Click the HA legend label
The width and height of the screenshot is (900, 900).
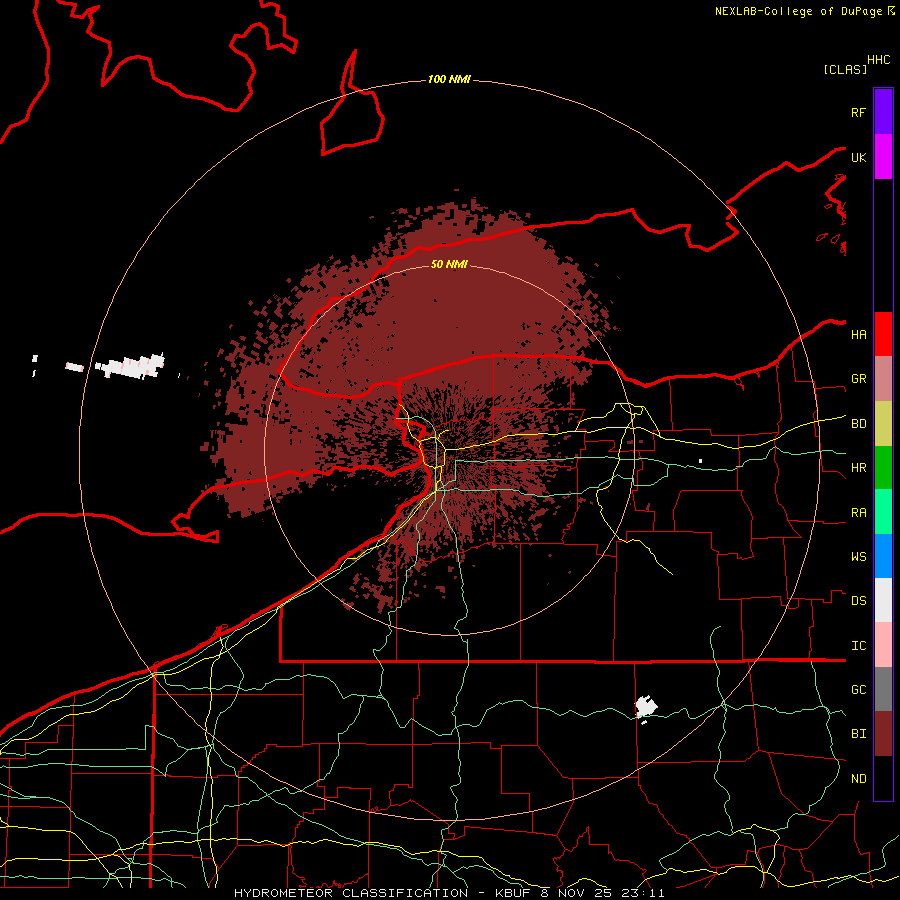pos(858,334)
